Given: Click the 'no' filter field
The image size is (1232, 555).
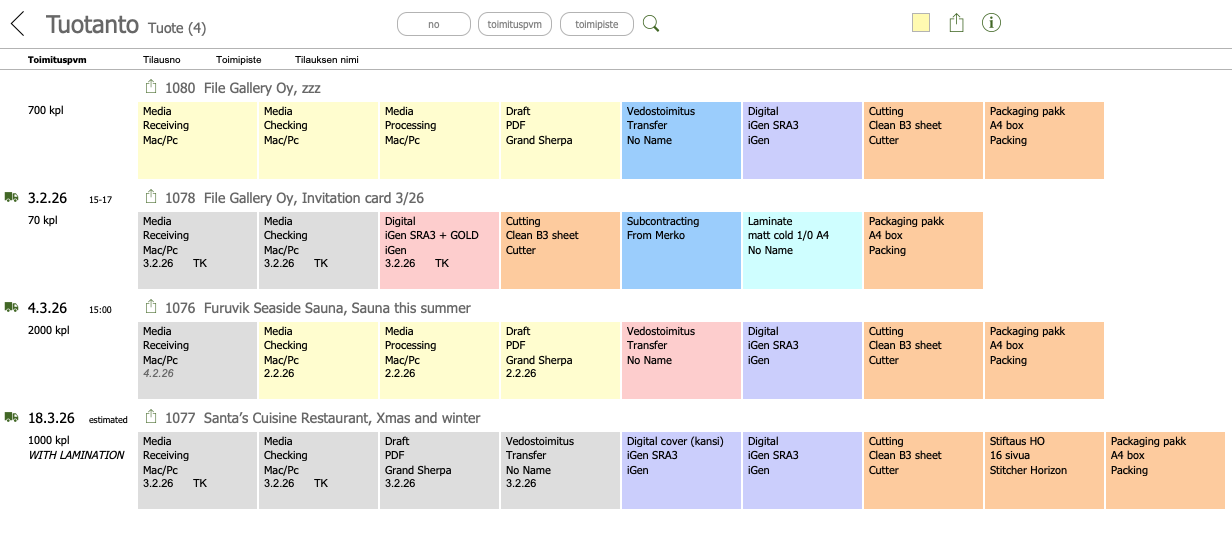Looking at the screenshot, I should pos(434,24).
